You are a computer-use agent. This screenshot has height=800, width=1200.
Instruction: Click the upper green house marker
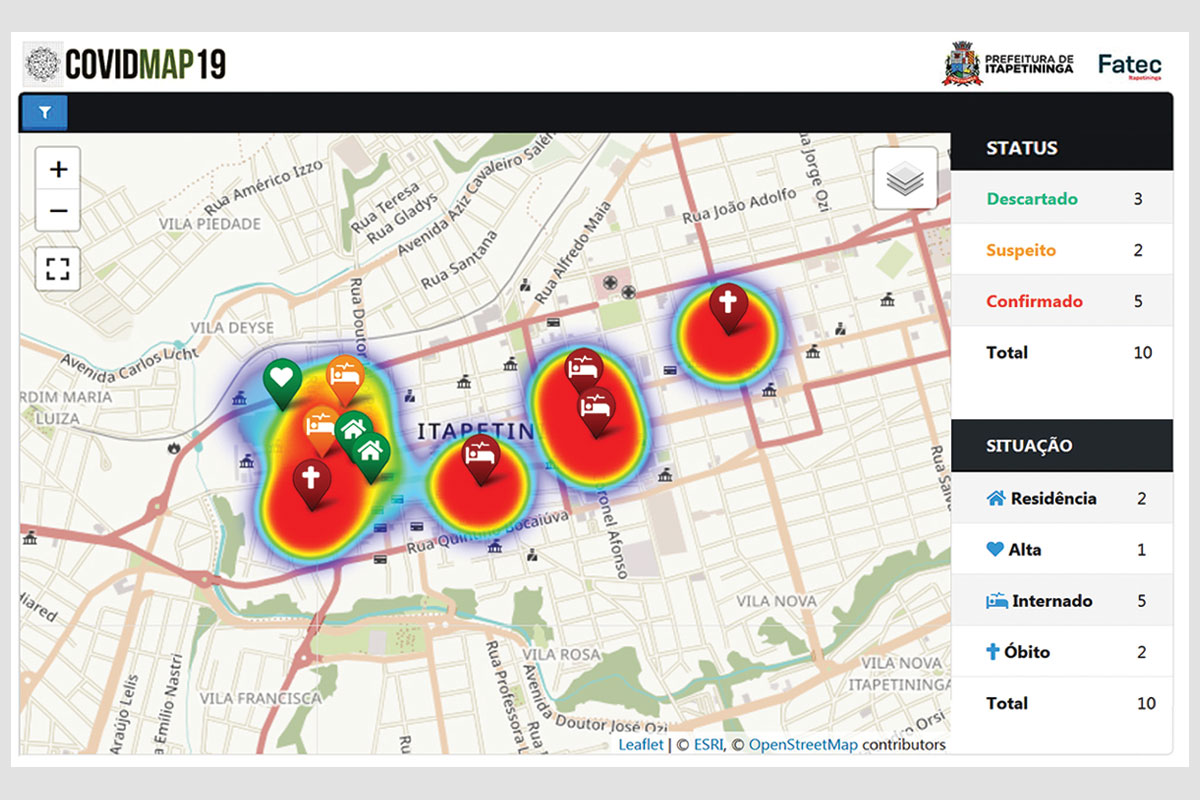pyautogui.click(x=352, y=430)
